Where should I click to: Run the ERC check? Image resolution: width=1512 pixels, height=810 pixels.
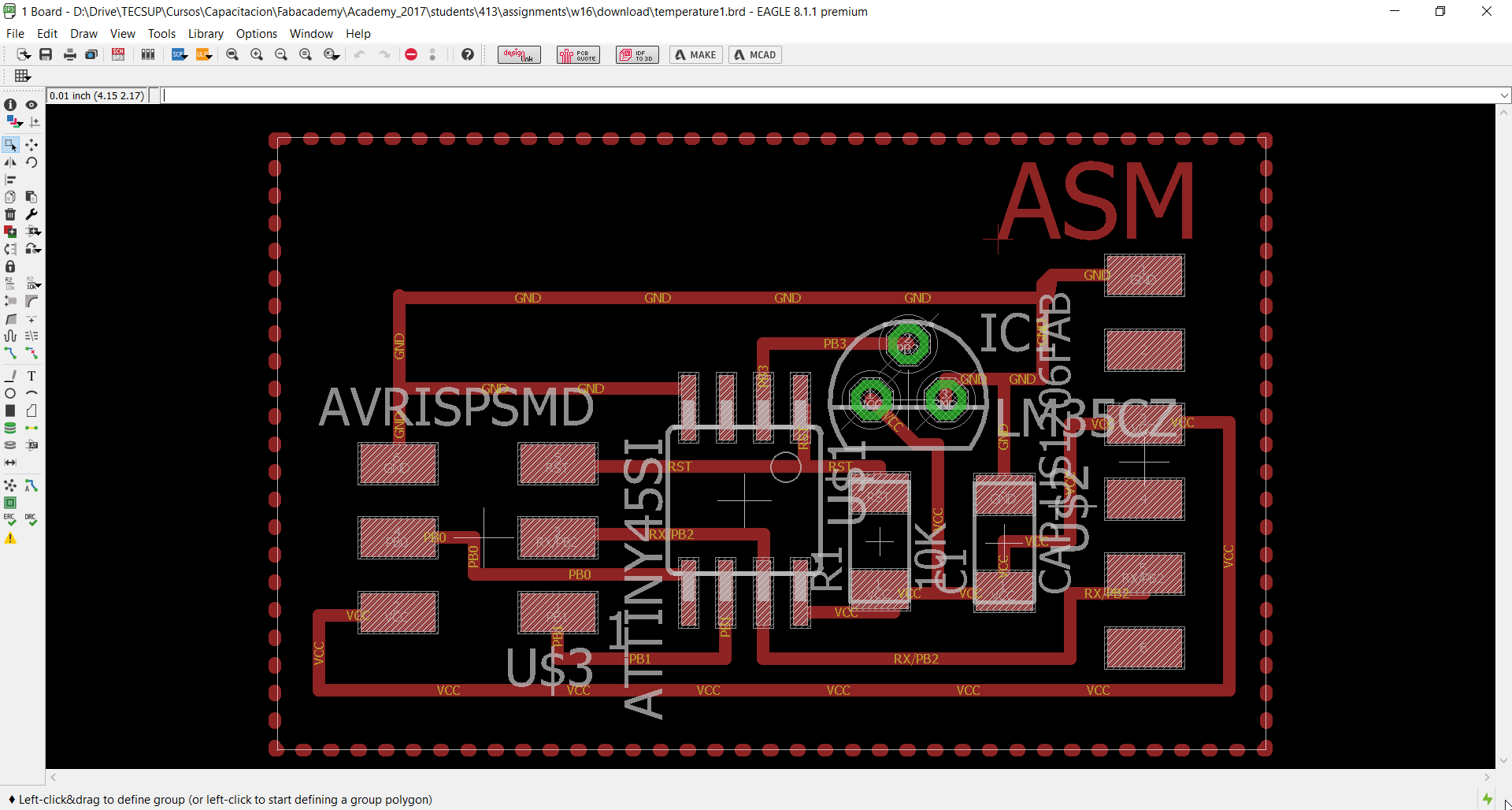point(10,520)
